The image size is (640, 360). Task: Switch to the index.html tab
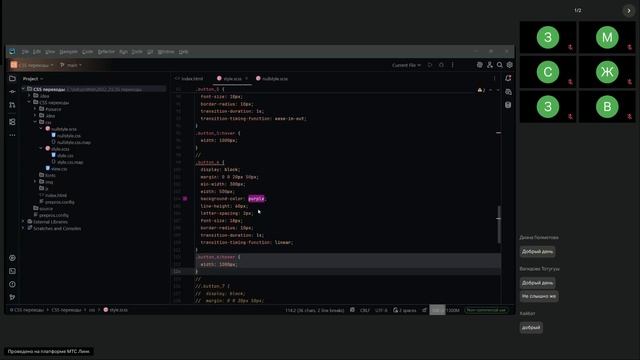coord(189,78)
